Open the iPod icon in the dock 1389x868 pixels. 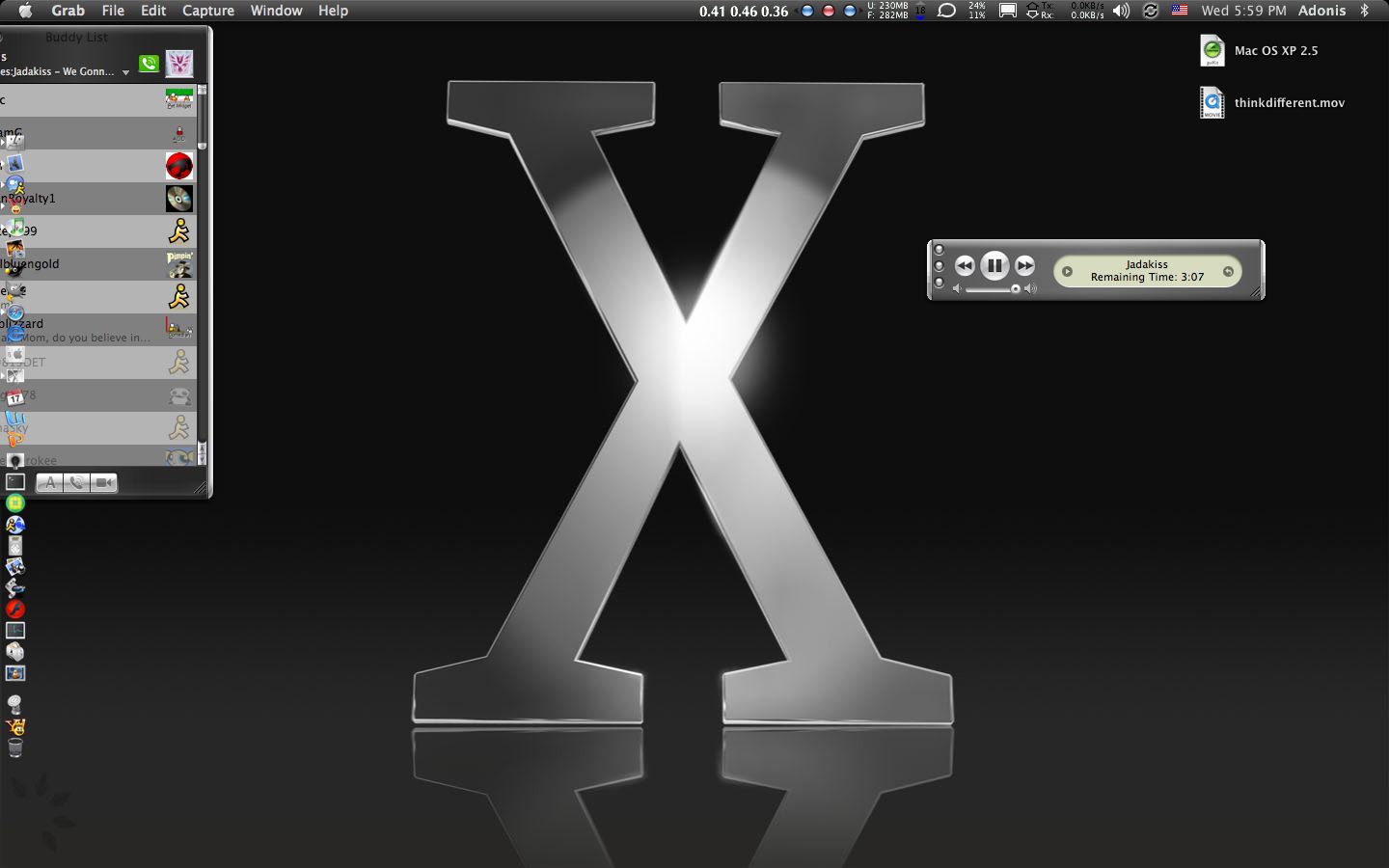coord(15,546)
